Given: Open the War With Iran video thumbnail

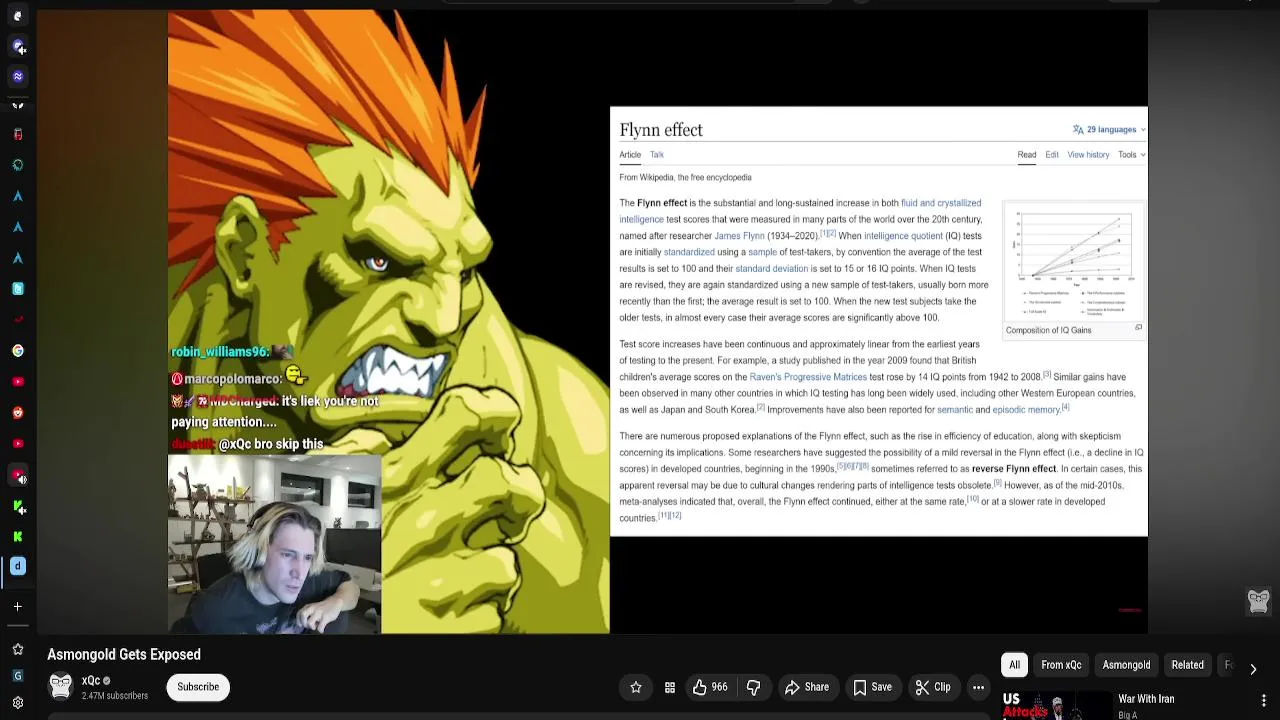Looking at the screenshot, I should point(1057,706).
